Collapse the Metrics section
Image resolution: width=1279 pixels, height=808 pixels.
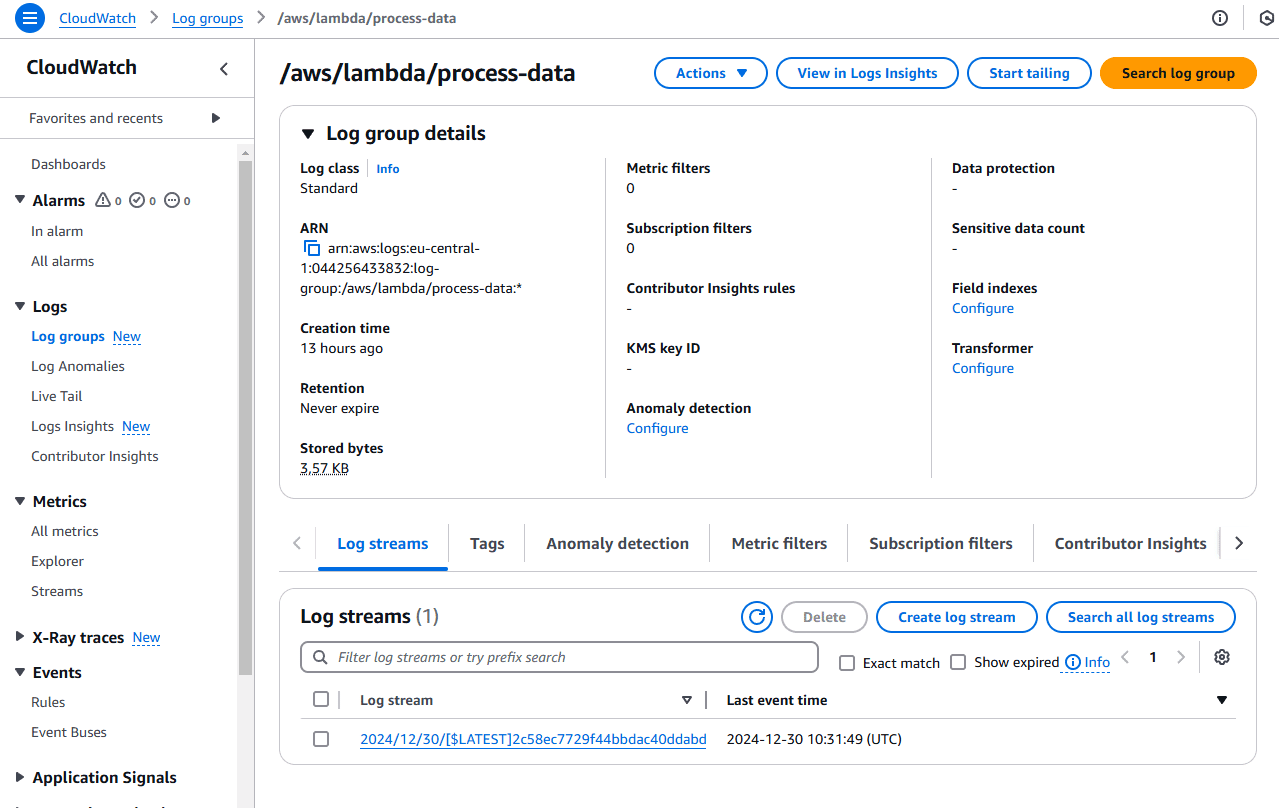point(20,501)
